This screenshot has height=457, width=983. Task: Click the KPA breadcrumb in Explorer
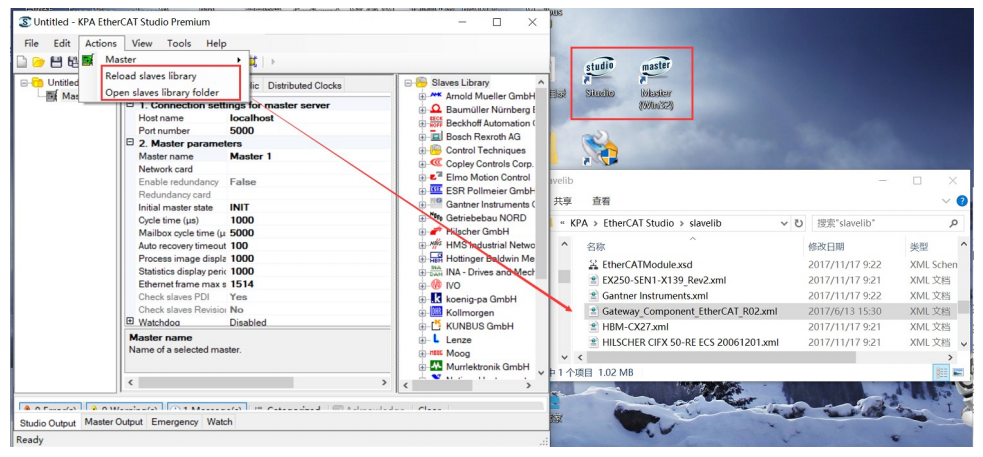tap(579, 223)
